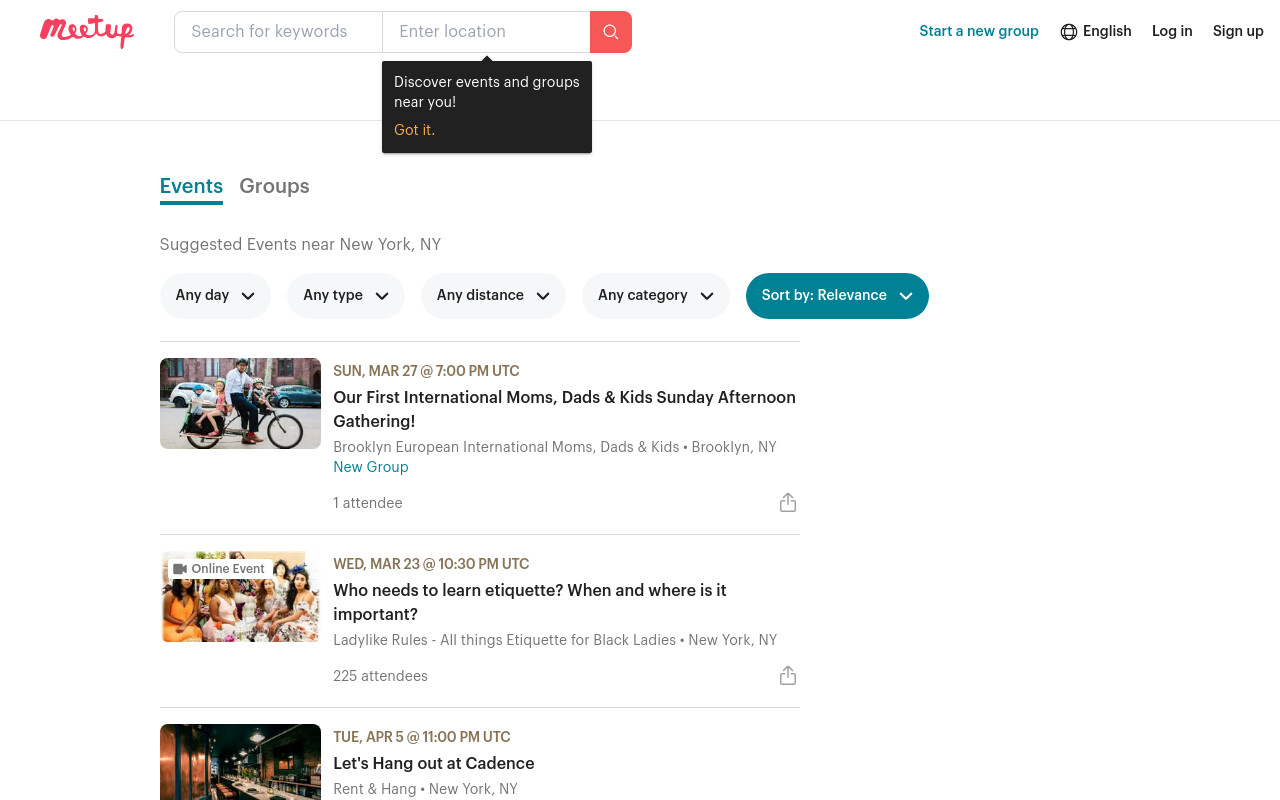The image size is (1280, 800).
Task: Open Our First International Moms, Dads & Kids event
Action: pos(564,409)
